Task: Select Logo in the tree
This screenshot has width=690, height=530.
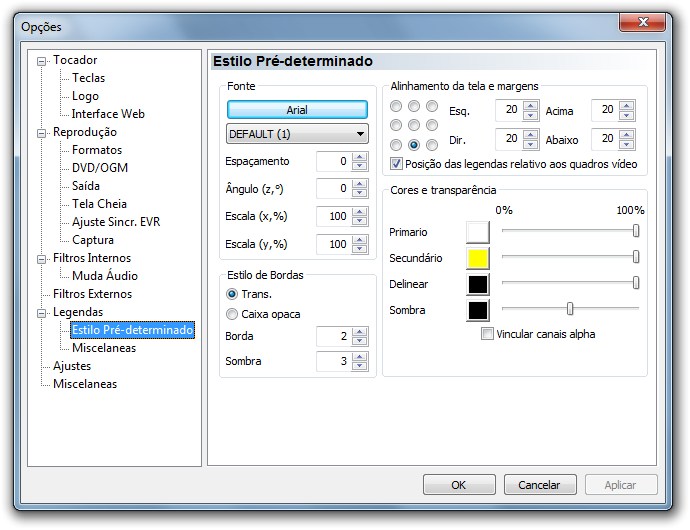Action: [85, 96]
